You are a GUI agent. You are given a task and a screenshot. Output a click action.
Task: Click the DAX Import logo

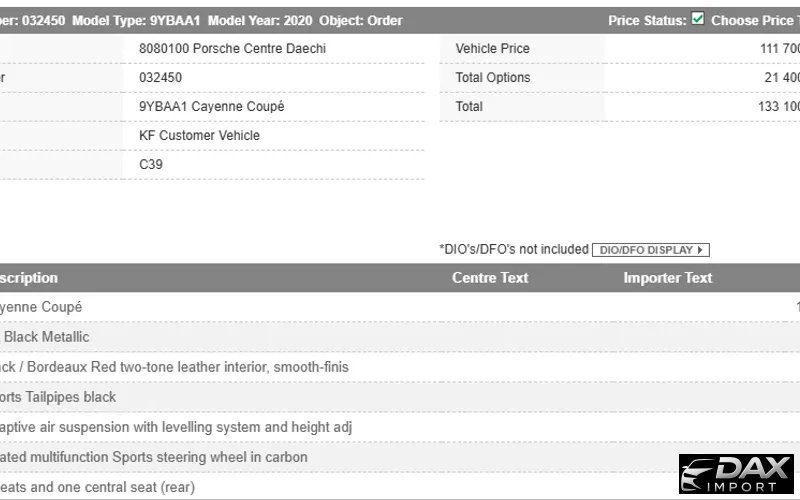[x=737, y=474]
